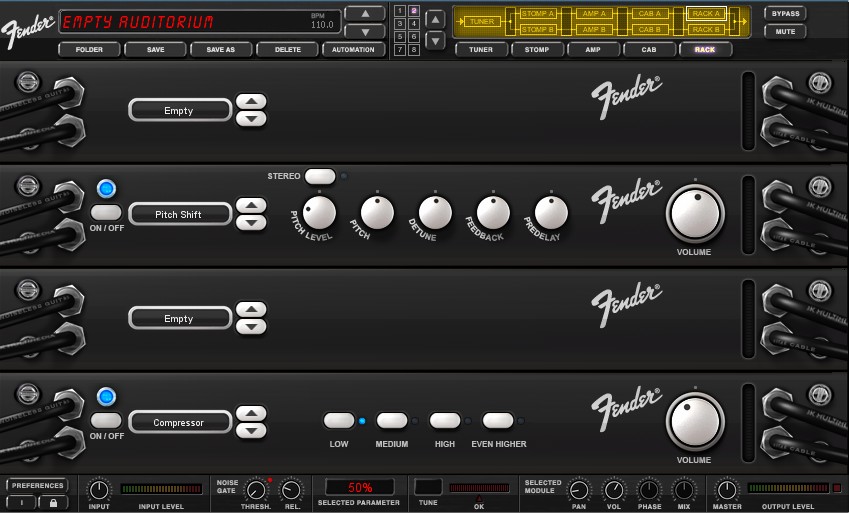Toggle the MUTE button
The height and width of the screenshot is (513, 849).
point(785,31)
